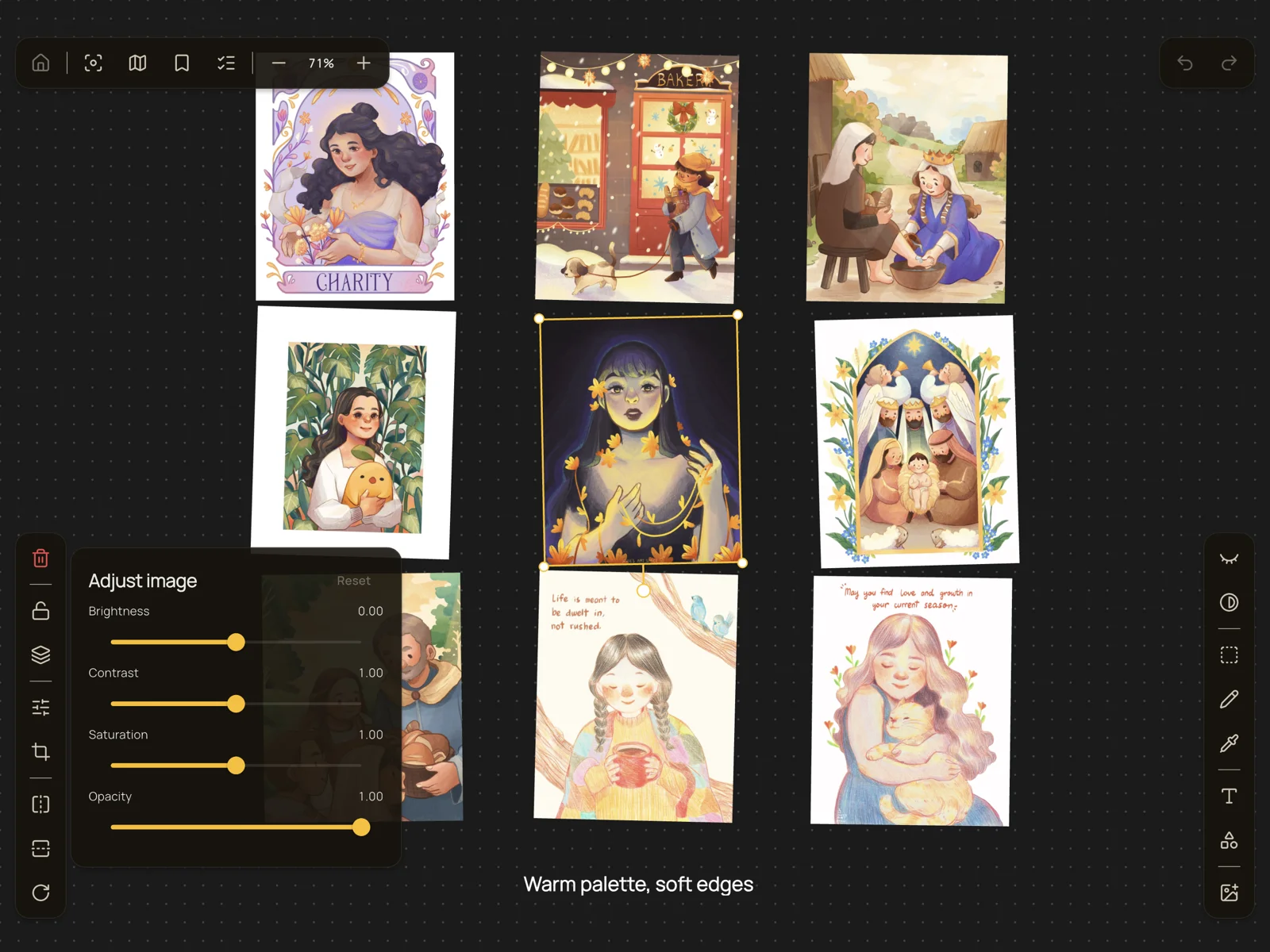This screenshot has width=1270, height=952.
Task: Select the girl hugging cat illustration
Action: click(910, 701)
